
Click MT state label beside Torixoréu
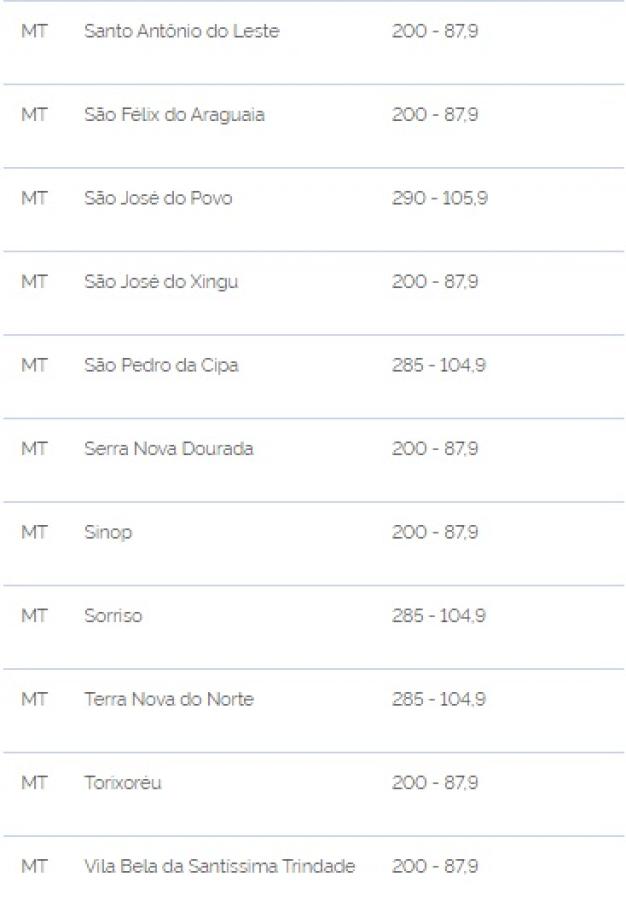[x=34, y=783]
